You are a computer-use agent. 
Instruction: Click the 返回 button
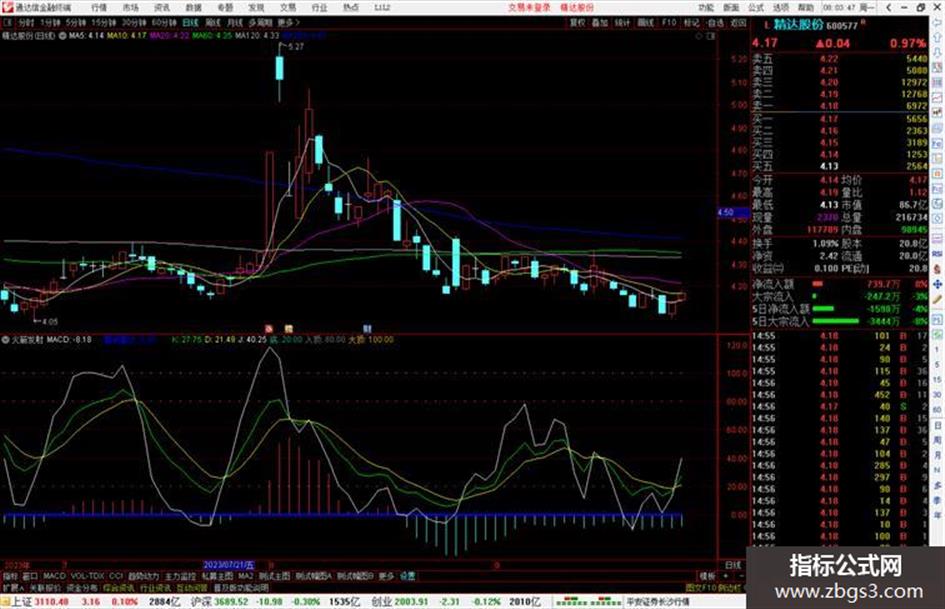(x=738, y=22)
